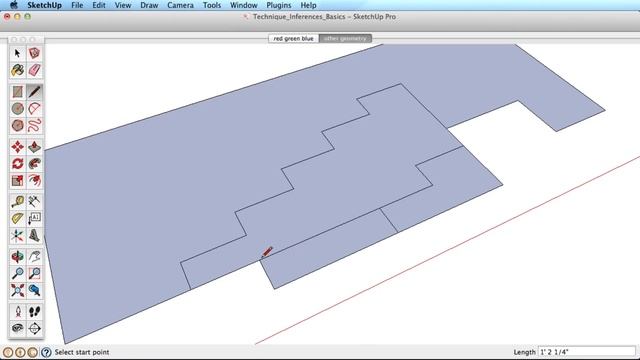The width and height of the screenshot is (640, 360).
Task: Activate the Text label tool
Action: point(34,218)
